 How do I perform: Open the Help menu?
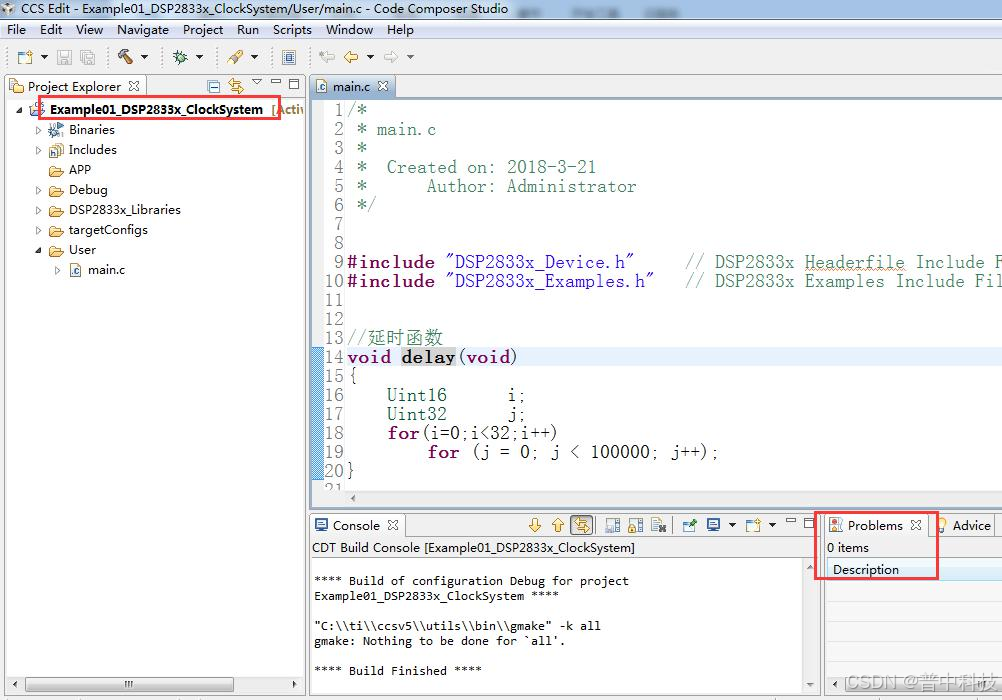point(400,29)
